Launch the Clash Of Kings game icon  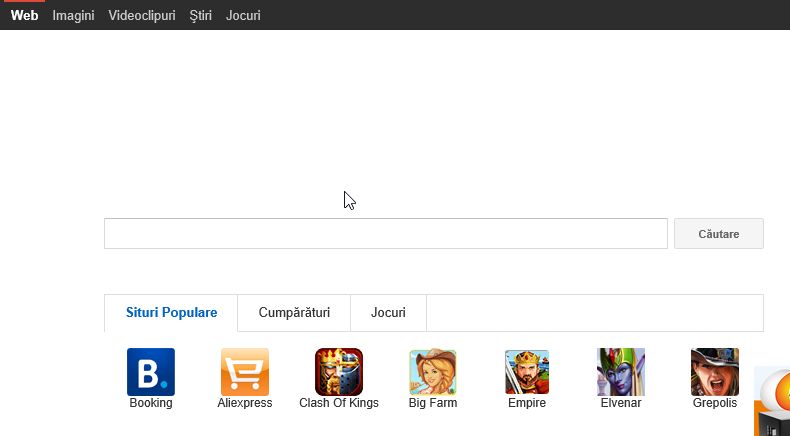(339, 372)
